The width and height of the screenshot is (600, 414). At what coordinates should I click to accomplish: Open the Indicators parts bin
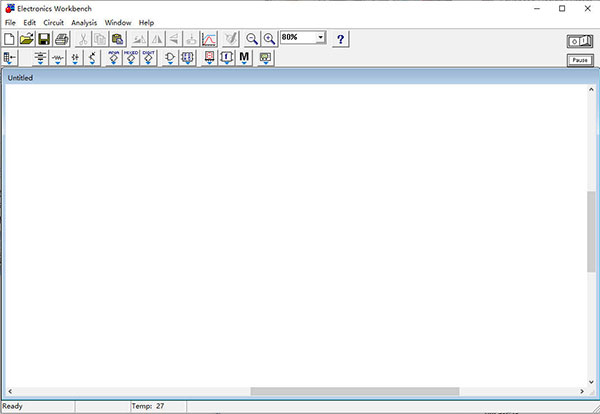pyautogui.click(x=209, y=58)
